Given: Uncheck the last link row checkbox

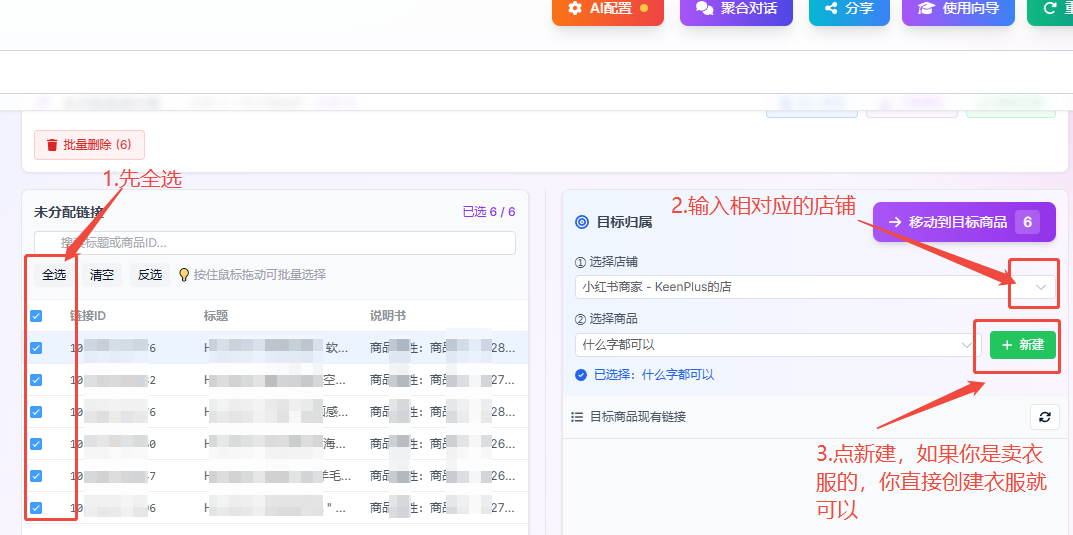Looking at the screenshot, I should coord(36,508).
